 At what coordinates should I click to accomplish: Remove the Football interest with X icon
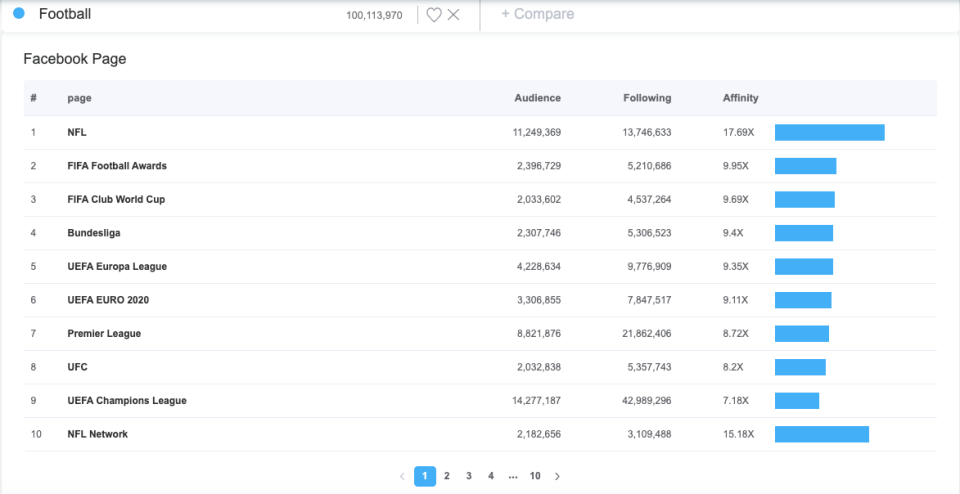(x=453, y=15)
